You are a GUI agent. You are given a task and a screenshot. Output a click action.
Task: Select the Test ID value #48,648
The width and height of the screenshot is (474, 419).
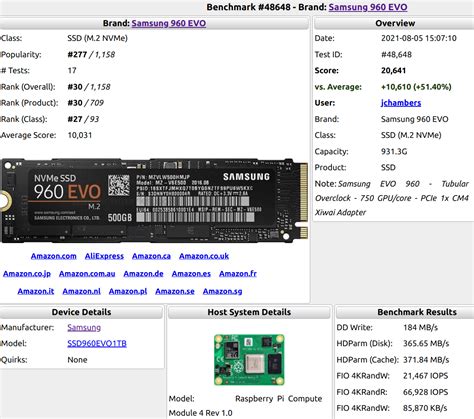tap(396, 54)
